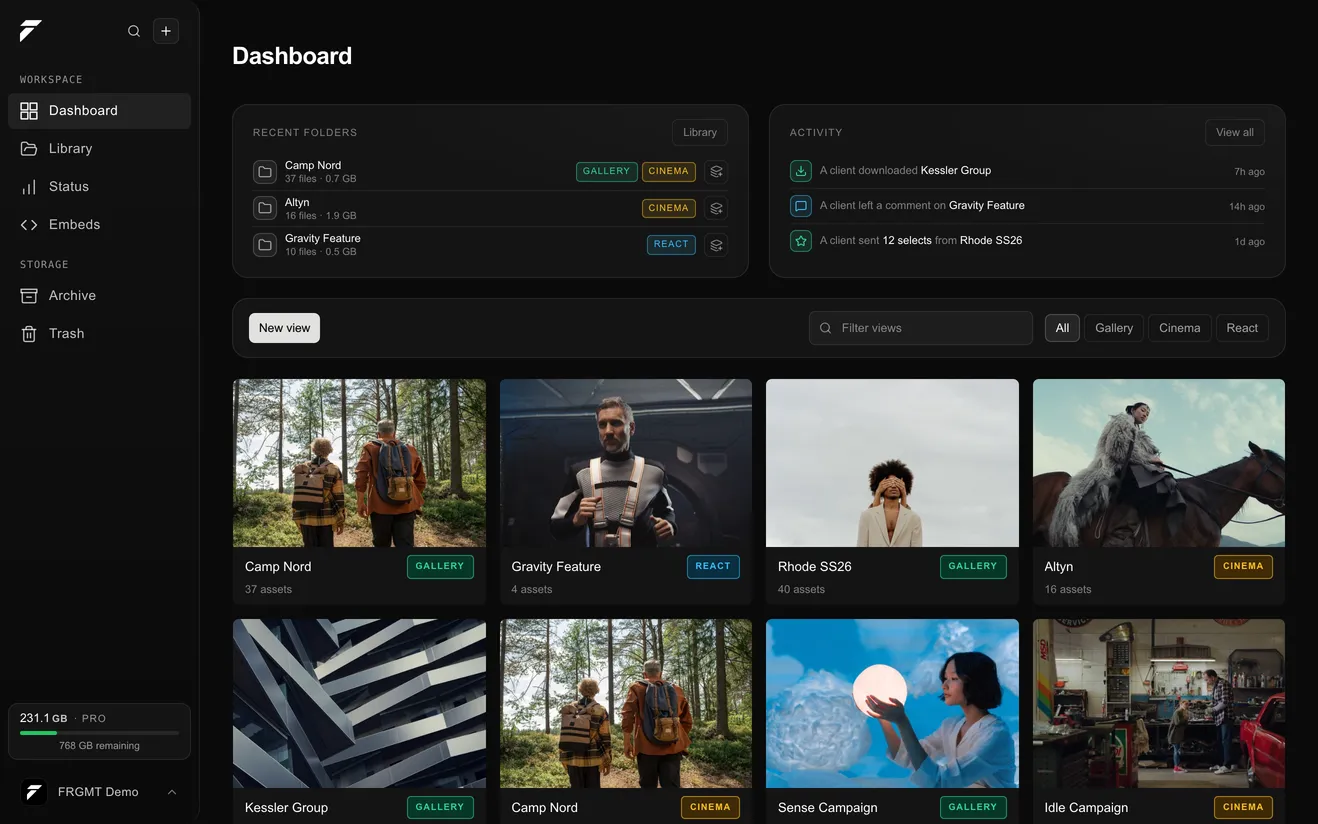1318x824 pixels.
Task: Click the plus icon in the sidebar
Action: pyautogui.click(x=166, y=31)
